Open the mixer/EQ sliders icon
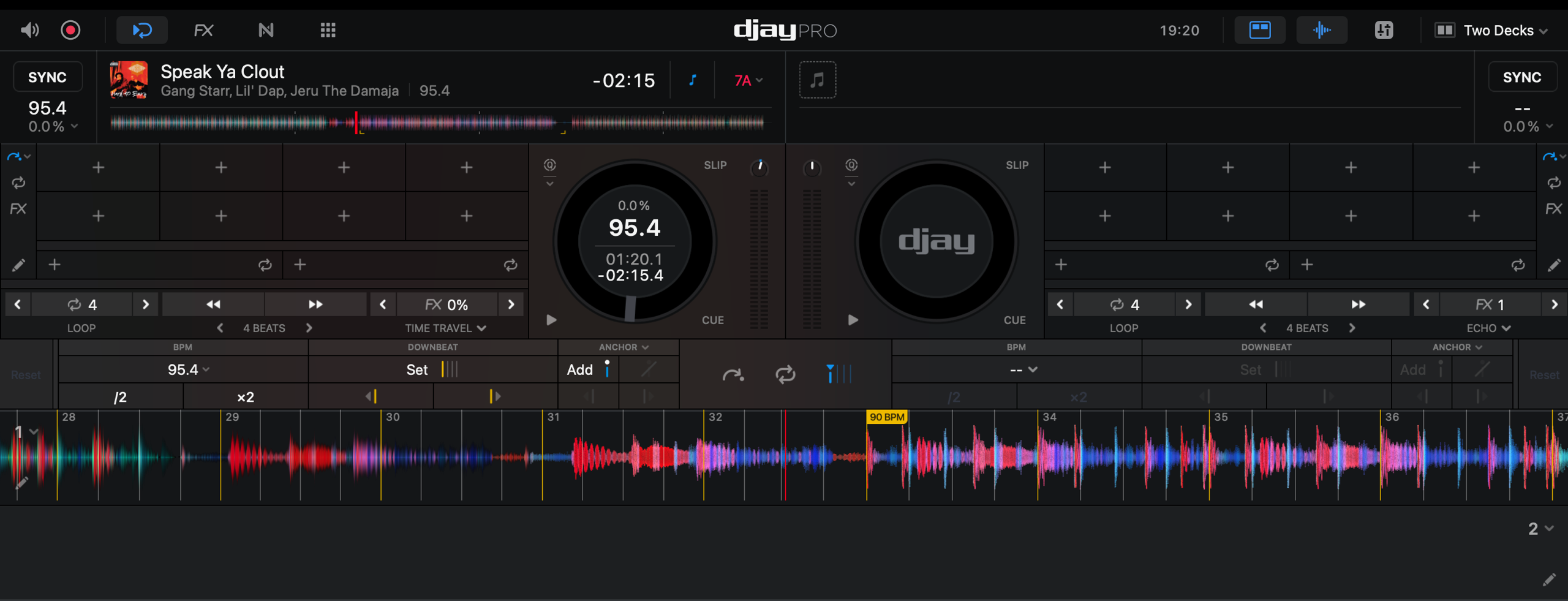This screenshot has height=601, width=1568. click(x=1384, y=30)
